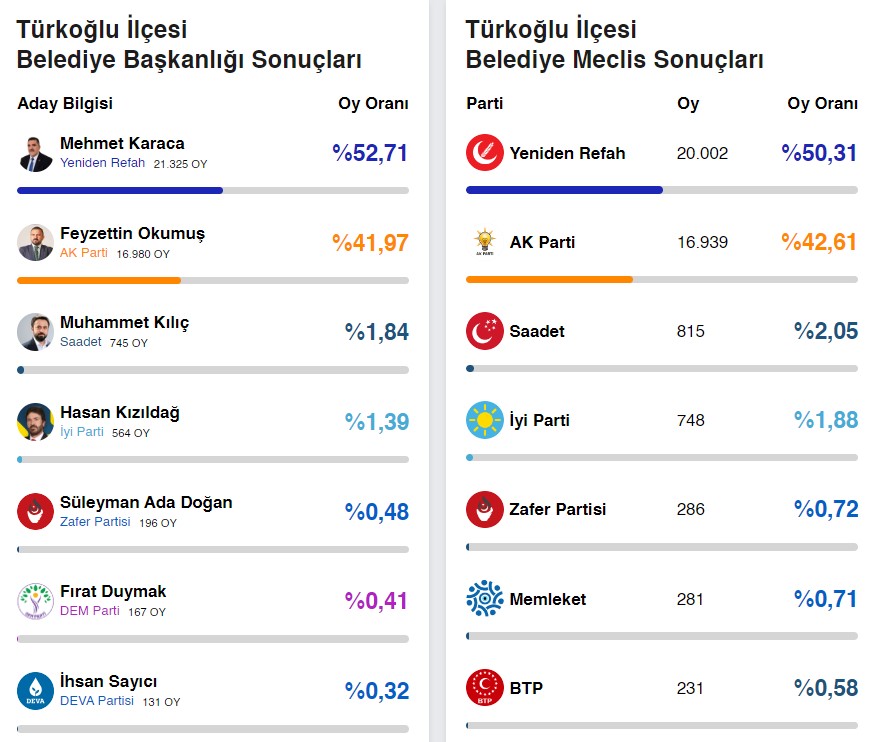
Task: Click the orange AK Parti council vote bar
Action: (x=549, y=279)
